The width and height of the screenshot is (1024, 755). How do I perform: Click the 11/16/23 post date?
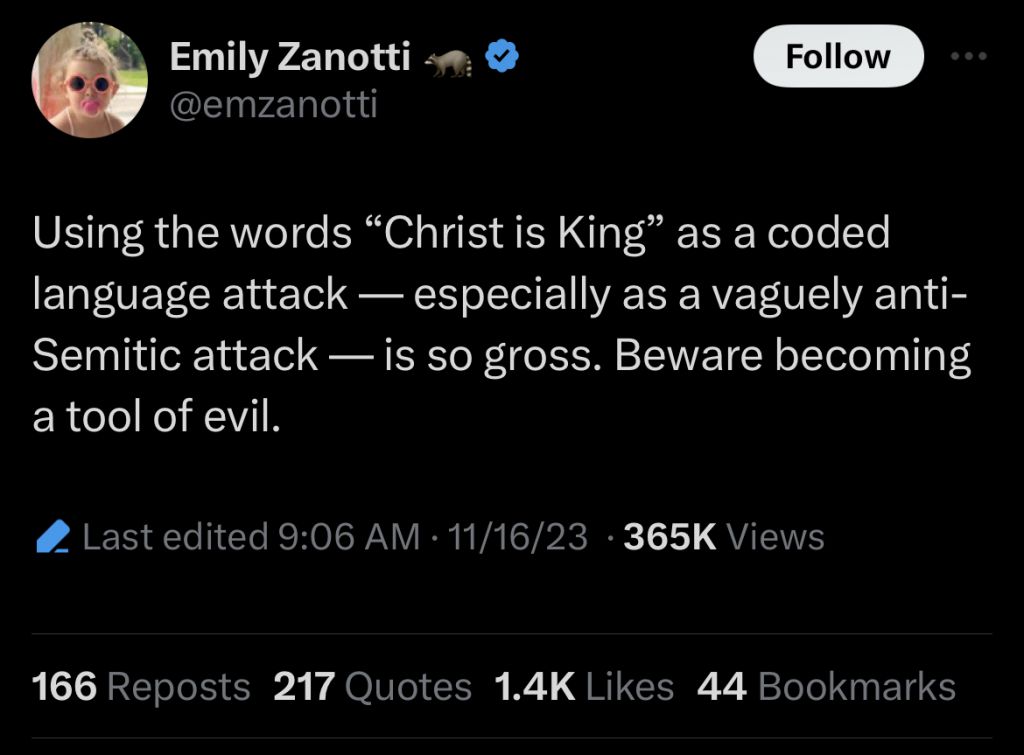pyautogui.click(x=518, y=538)
